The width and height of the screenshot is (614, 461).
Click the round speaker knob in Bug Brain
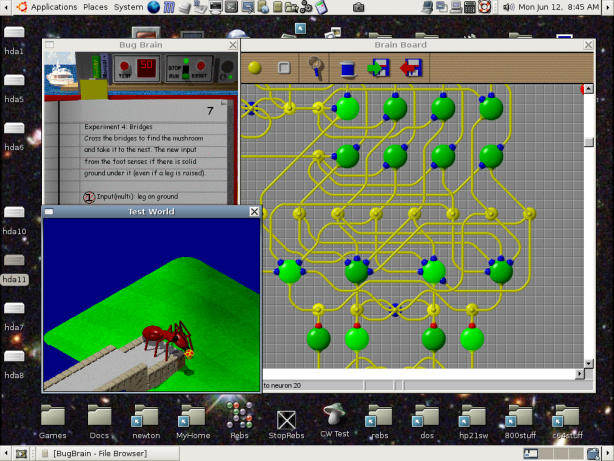[227, 67]
